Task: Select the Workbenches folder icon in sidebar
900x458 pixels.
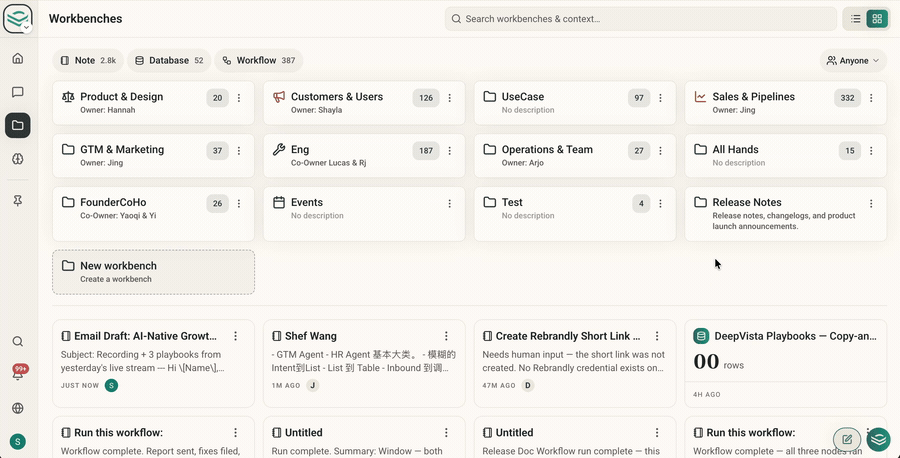Action: (18, 125)
